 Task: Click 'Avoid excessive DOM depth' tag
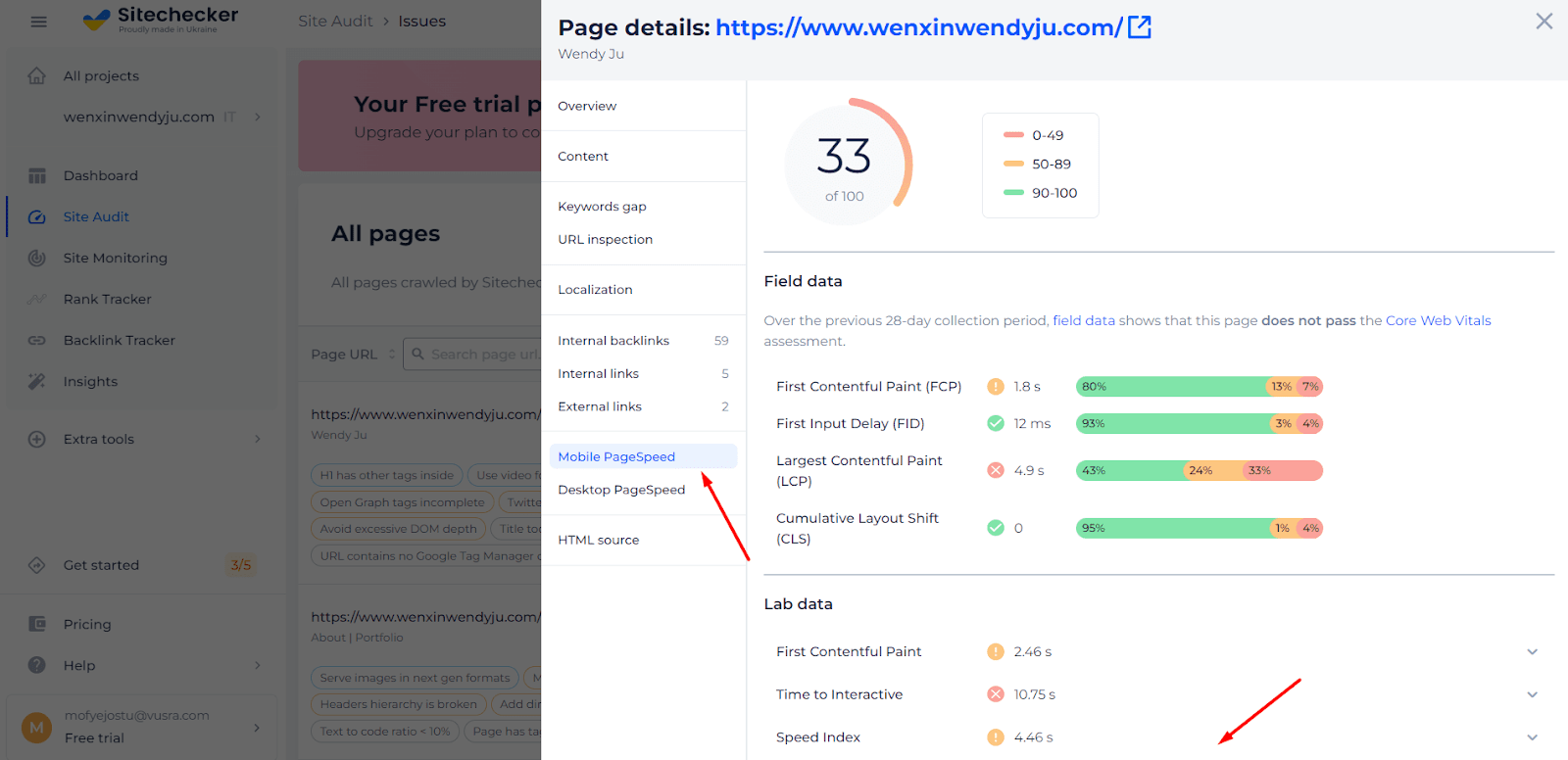[398, 529]
